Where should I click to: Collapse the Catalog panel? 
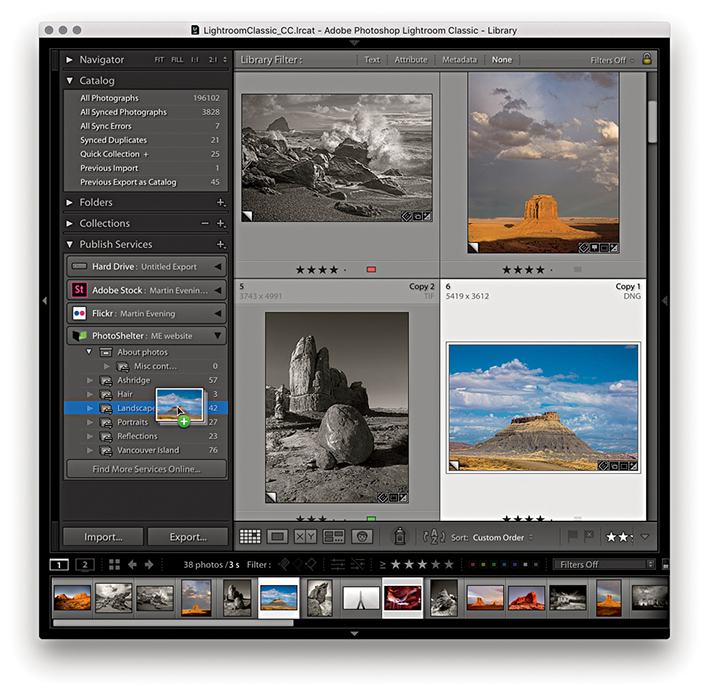(x=70, y=81)
